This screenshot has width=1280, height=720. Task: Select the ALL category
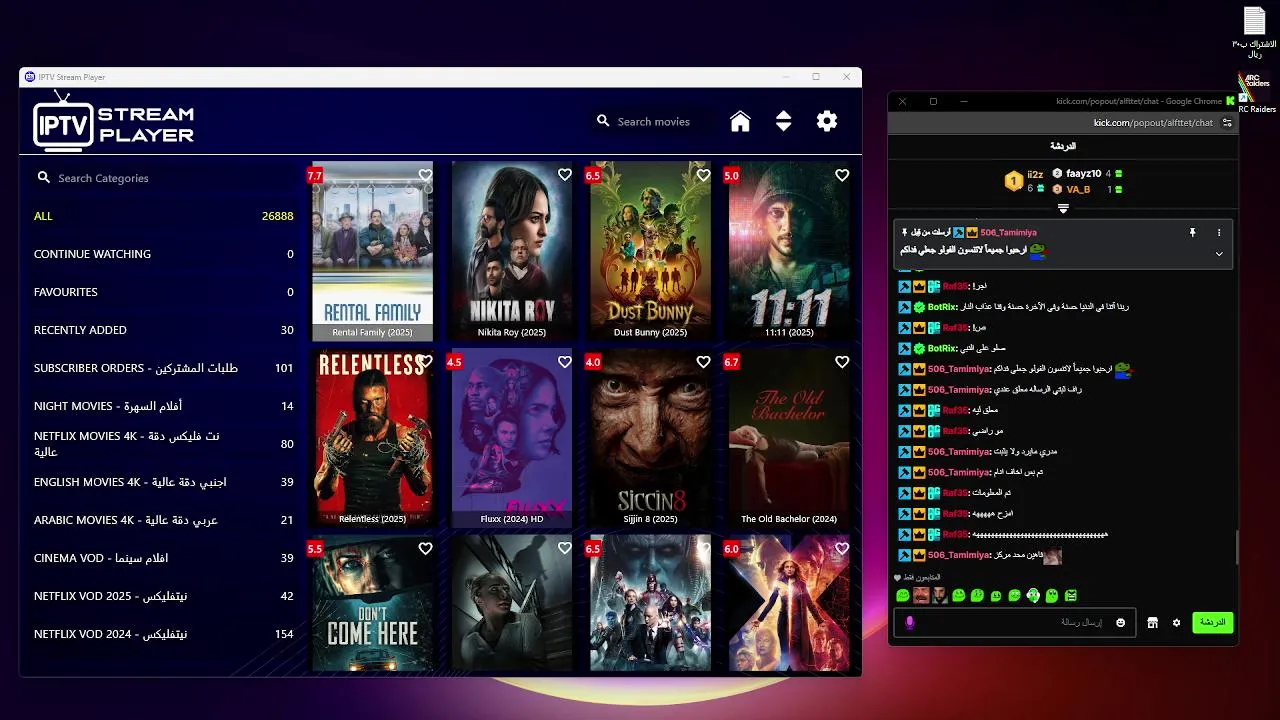coord(164,216)
